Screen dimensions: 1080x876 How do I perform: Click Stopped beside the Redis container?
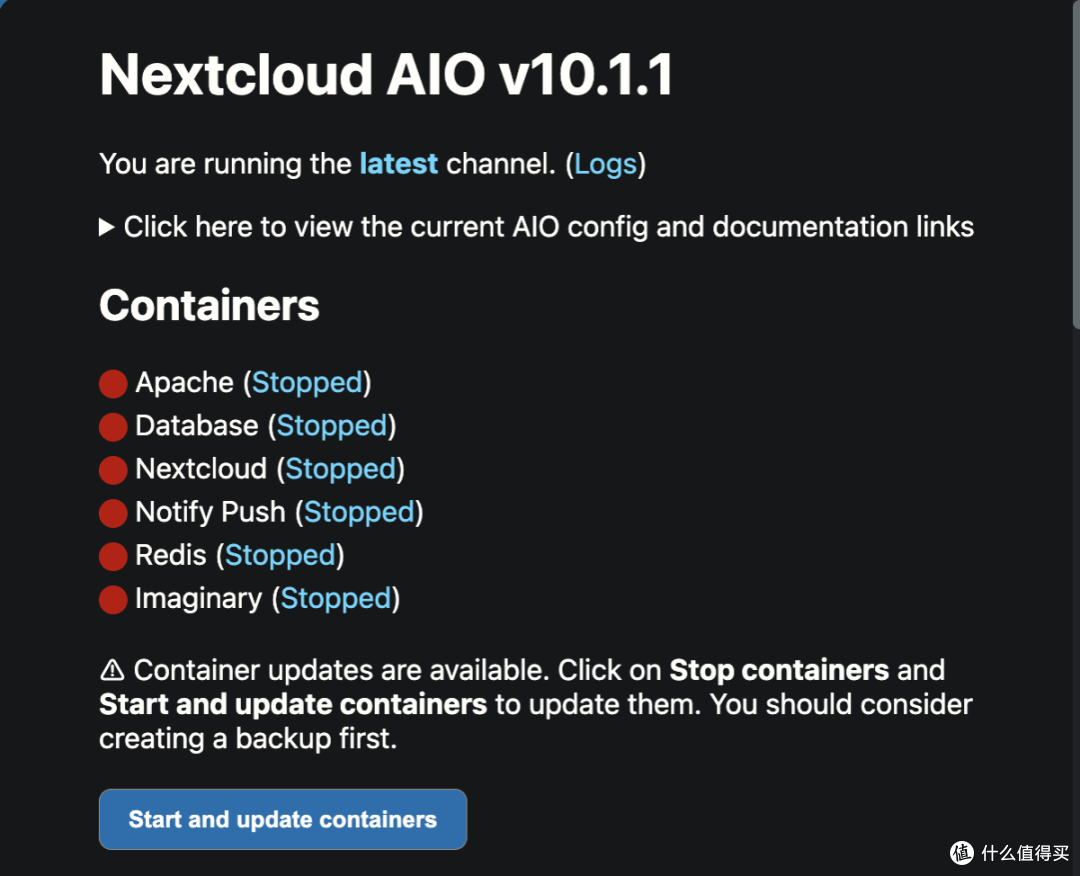280,556
